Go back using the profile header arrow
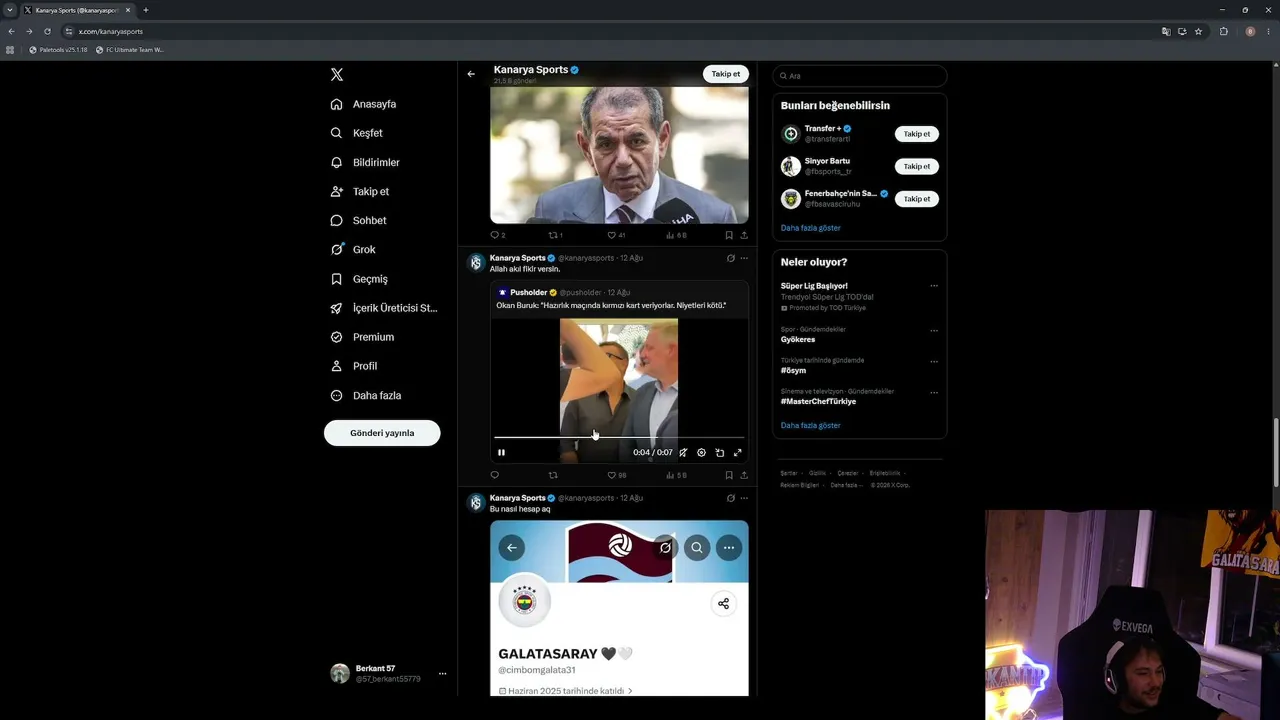Image resolution: width=1280 pixels, height=720 pixels. [471, 74]
